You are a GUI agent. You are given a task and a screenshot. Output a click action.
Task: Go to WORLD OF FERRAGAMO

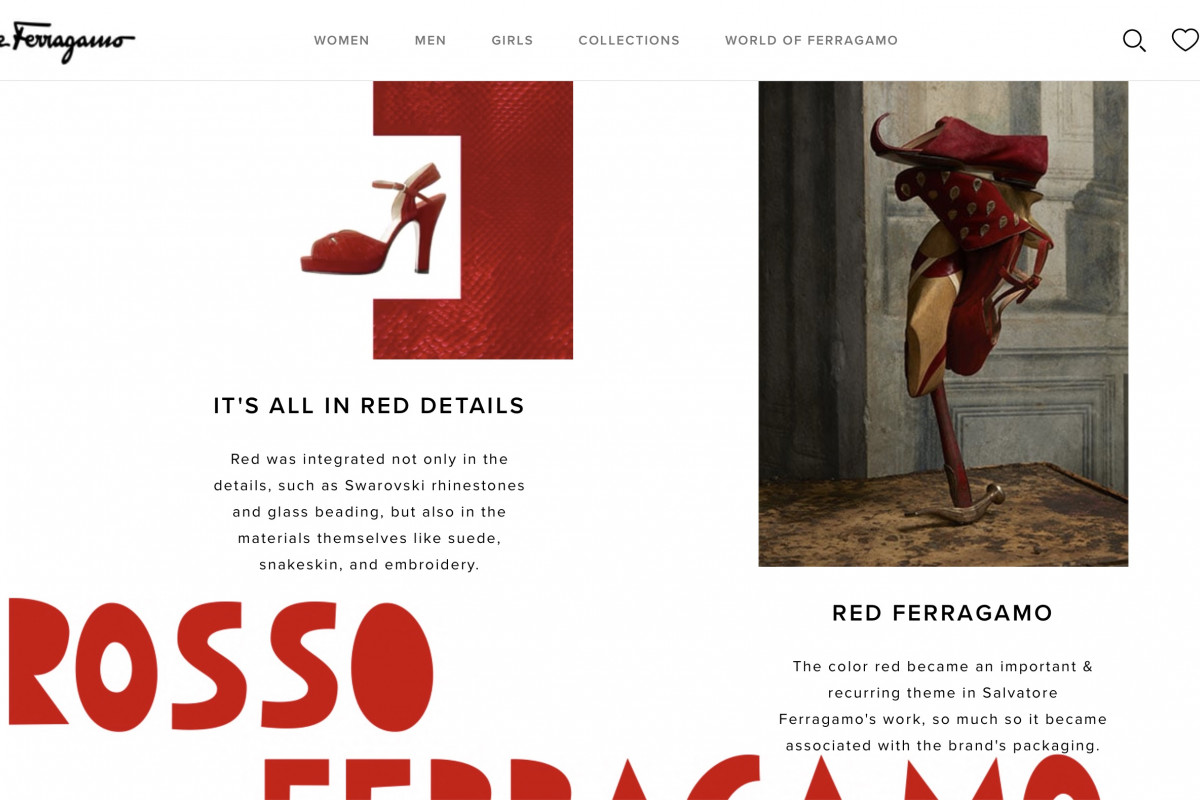pos(811,41)
